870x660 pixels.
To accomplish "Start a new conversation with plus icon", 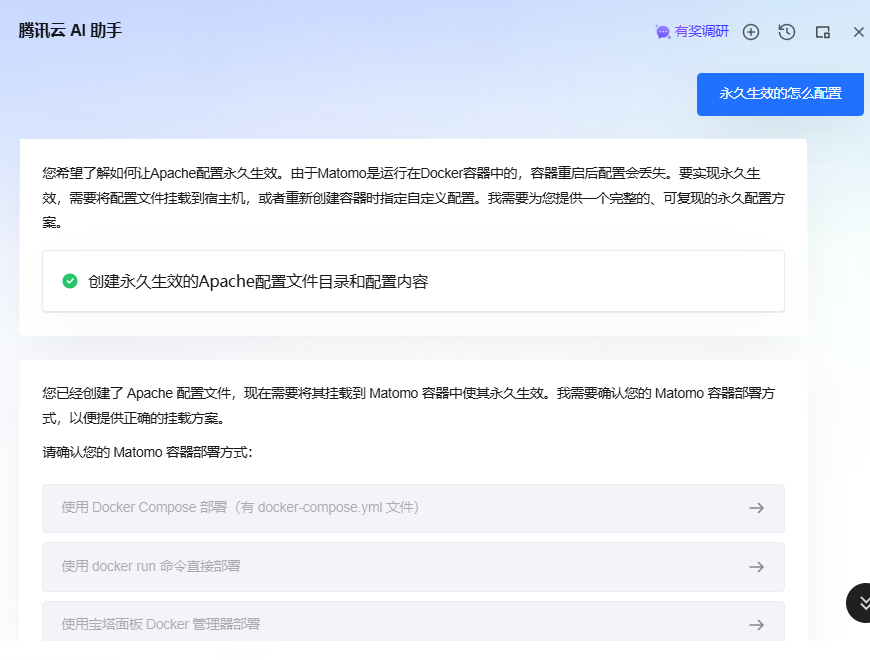I will click(x=751, y=32).
